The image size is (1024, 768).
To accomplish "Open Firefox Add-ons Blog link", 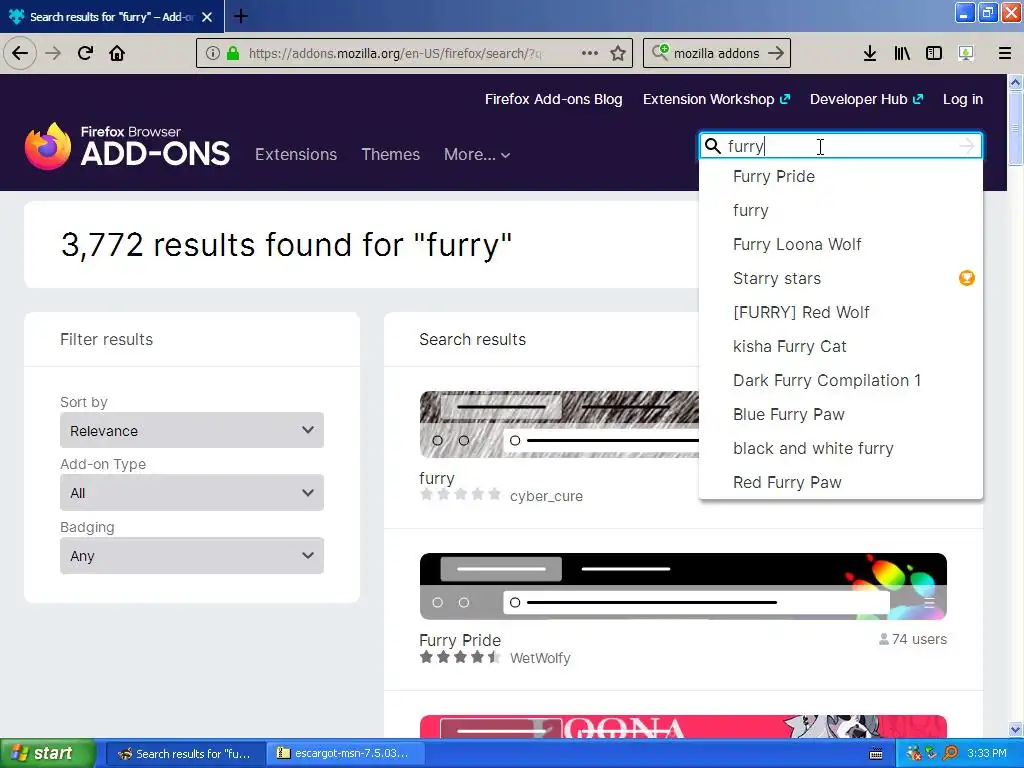I will [553, 99].
